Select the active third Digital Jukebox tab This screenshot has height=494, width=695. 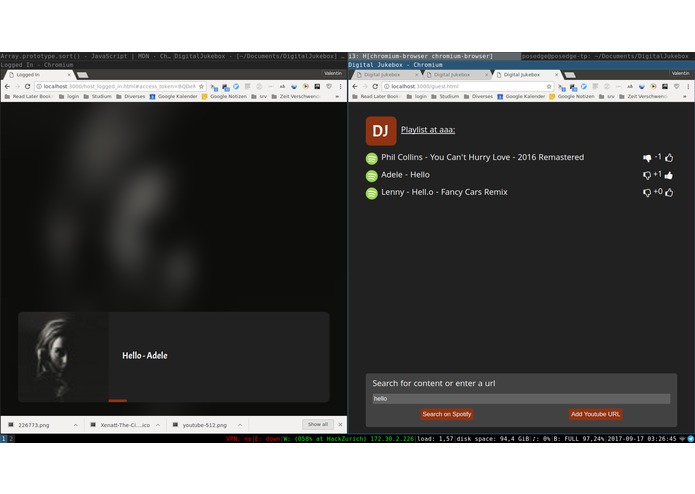526,75
